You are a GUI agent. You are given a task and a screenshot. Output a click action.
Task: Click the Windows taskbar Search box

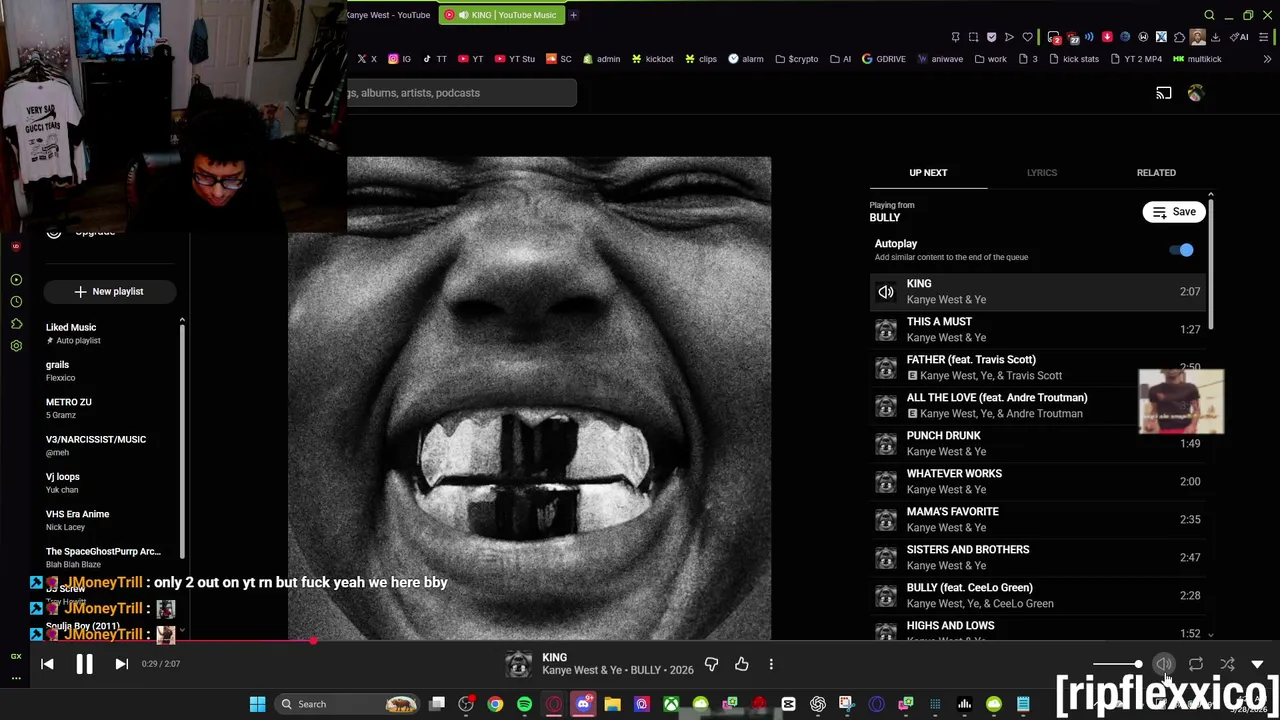pyautogui.click(x=347, y=704)
